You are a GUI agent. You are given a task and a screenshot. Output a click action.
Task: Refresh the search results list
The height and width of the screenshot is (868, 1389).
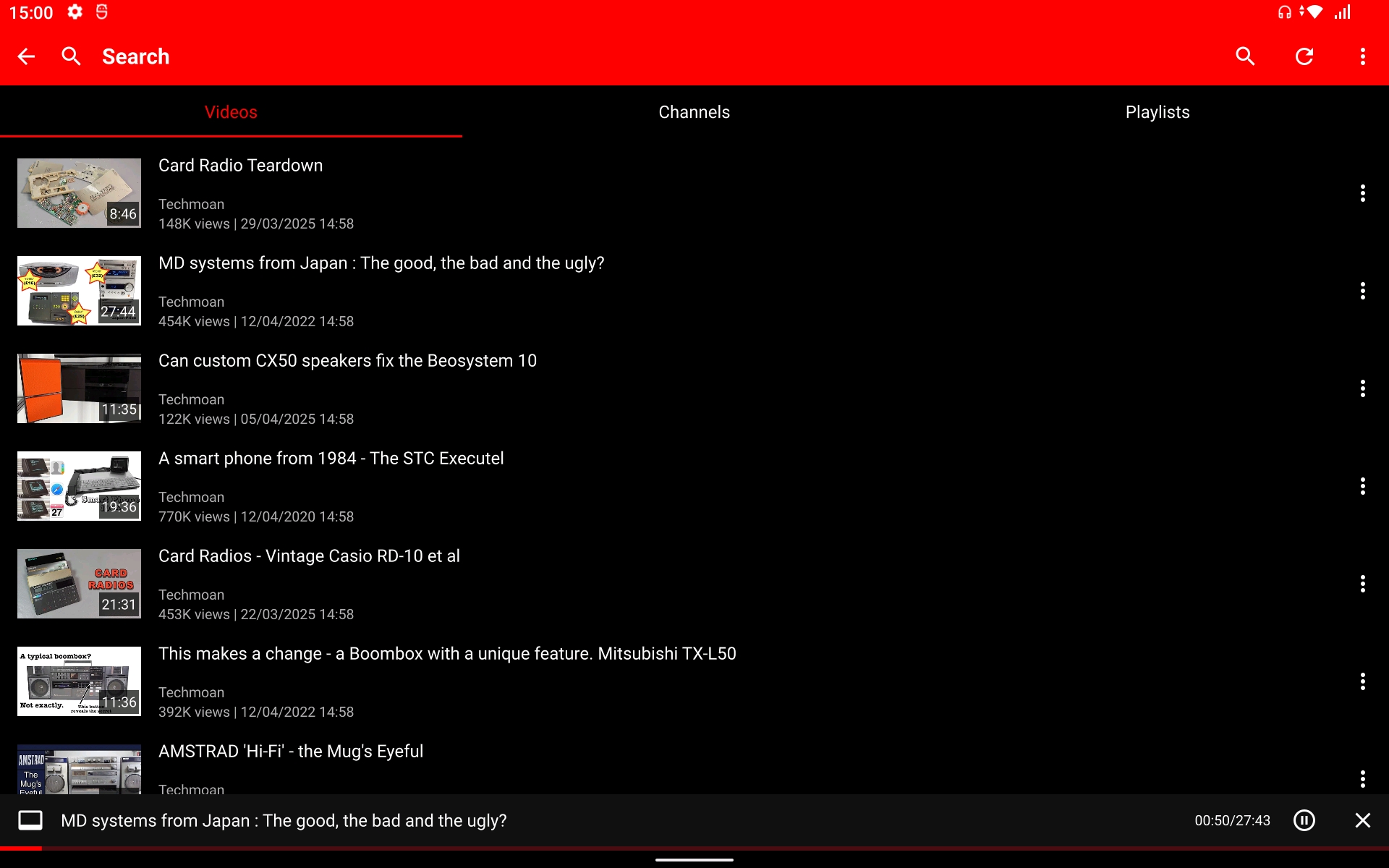[1304, 56]
